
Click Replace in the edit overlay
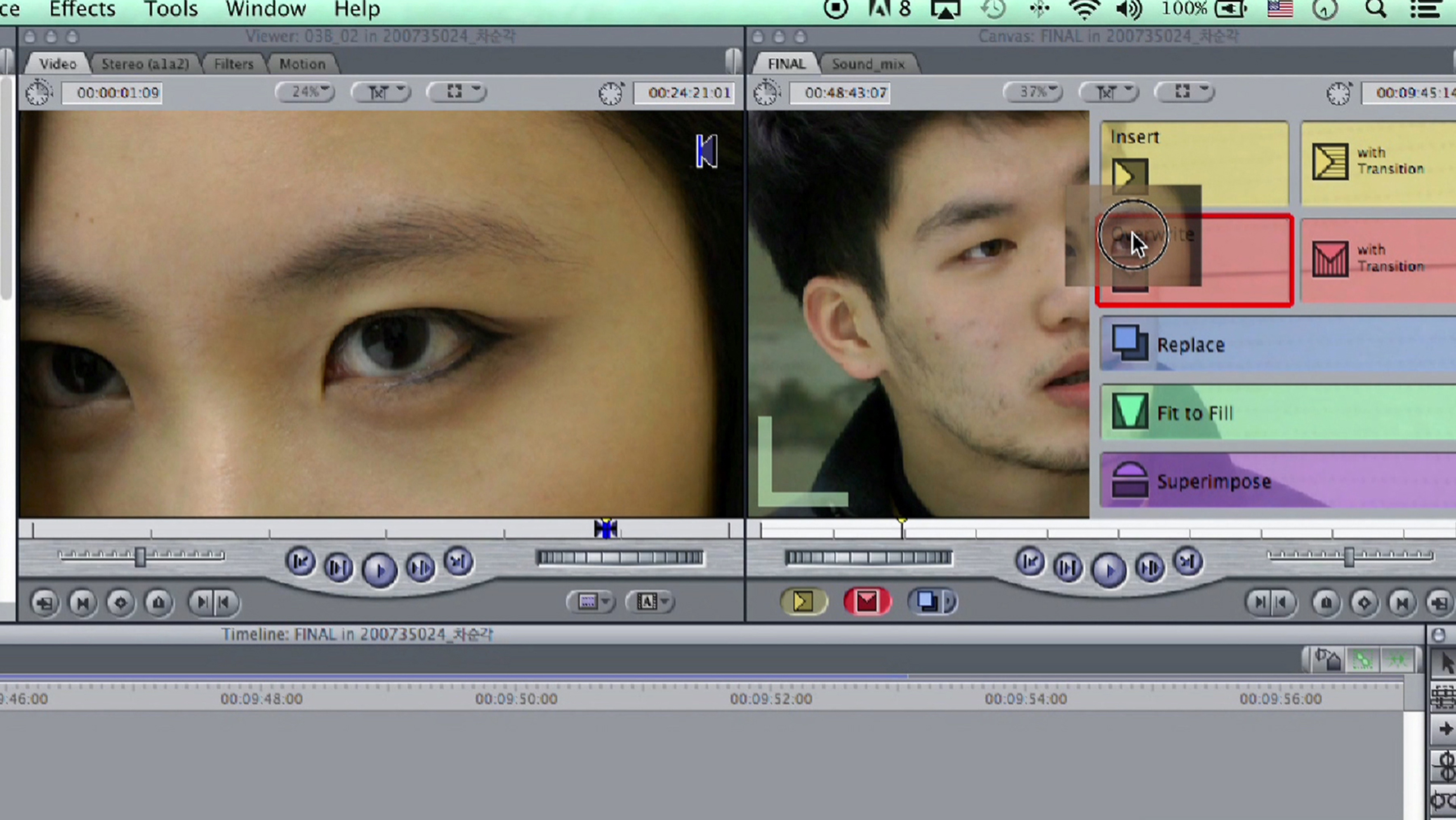tap(1278, 345)
